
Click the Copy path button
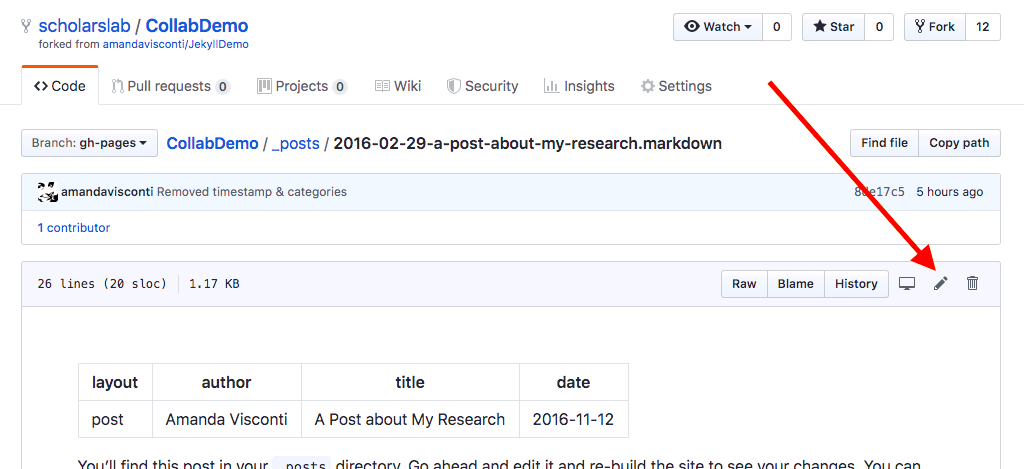click(958, 143)
